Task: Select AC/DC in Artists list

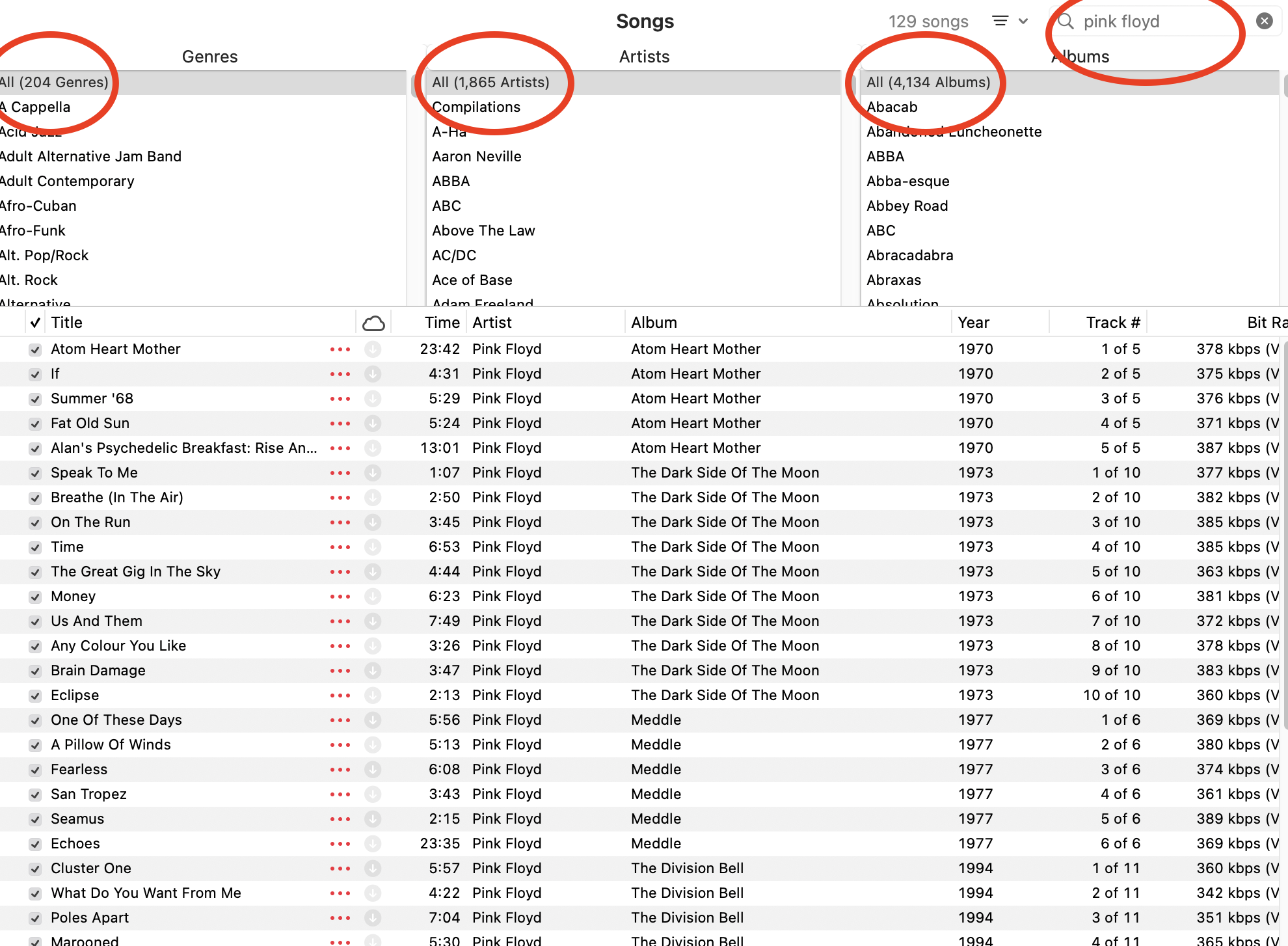Action: click(x=454, y=256)
